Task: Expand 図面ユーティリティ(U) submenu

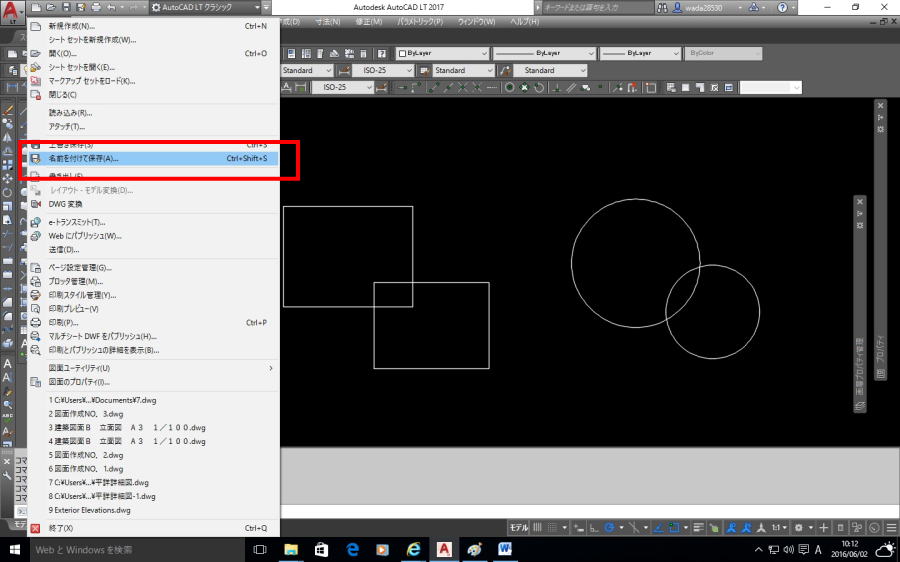Action: coord(154,368)
